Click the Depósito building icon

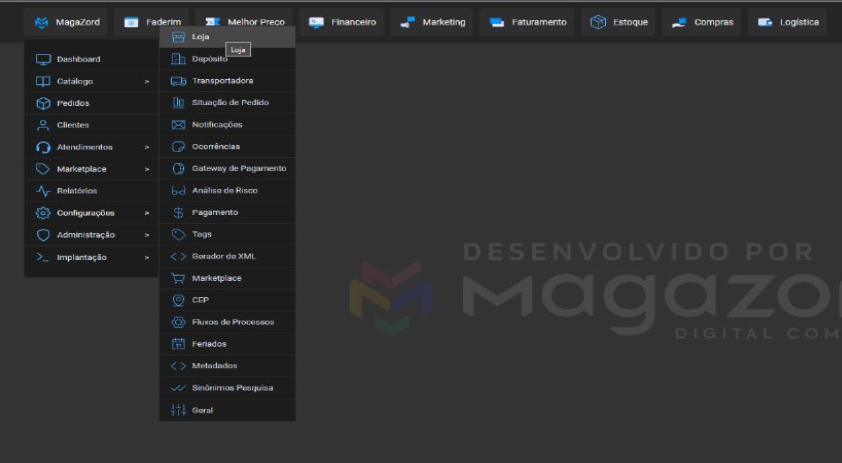pos(178,59)
